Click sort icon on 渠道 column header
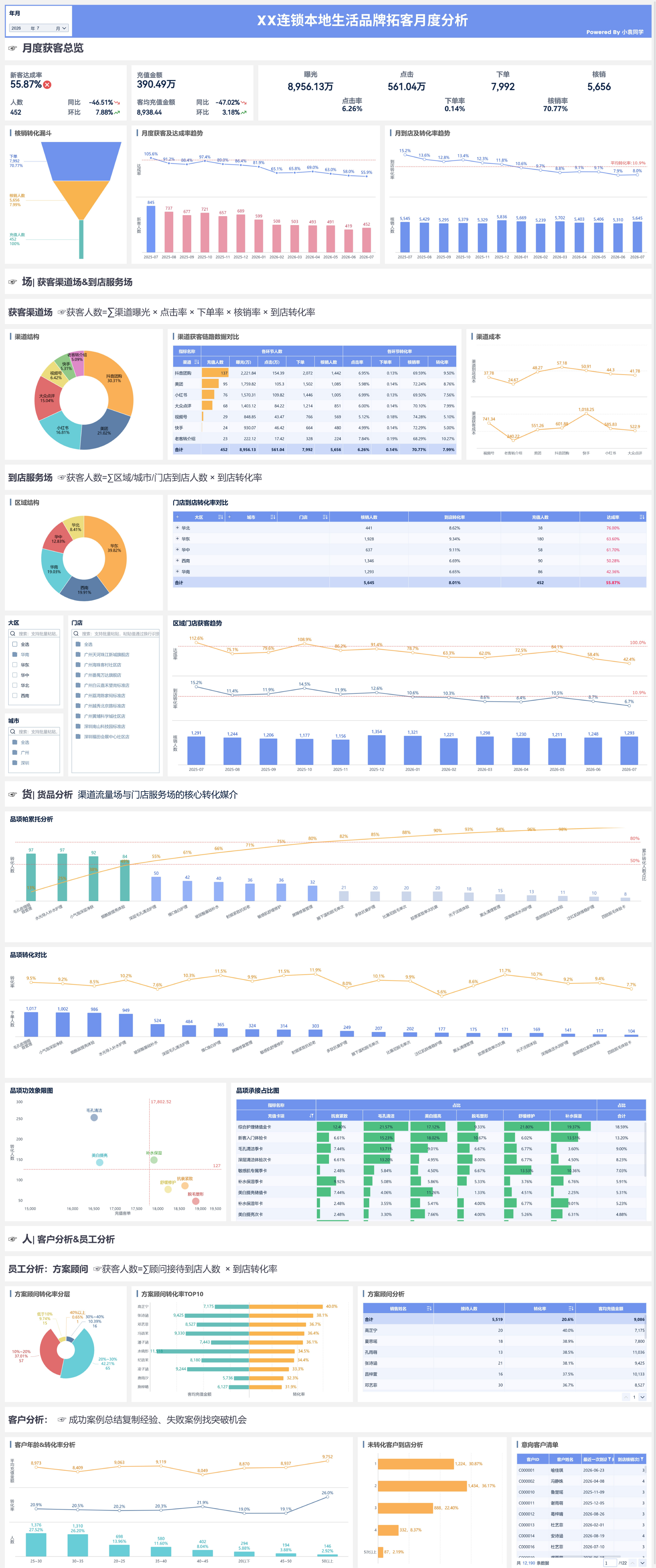656x1568 pixels. 196,362
